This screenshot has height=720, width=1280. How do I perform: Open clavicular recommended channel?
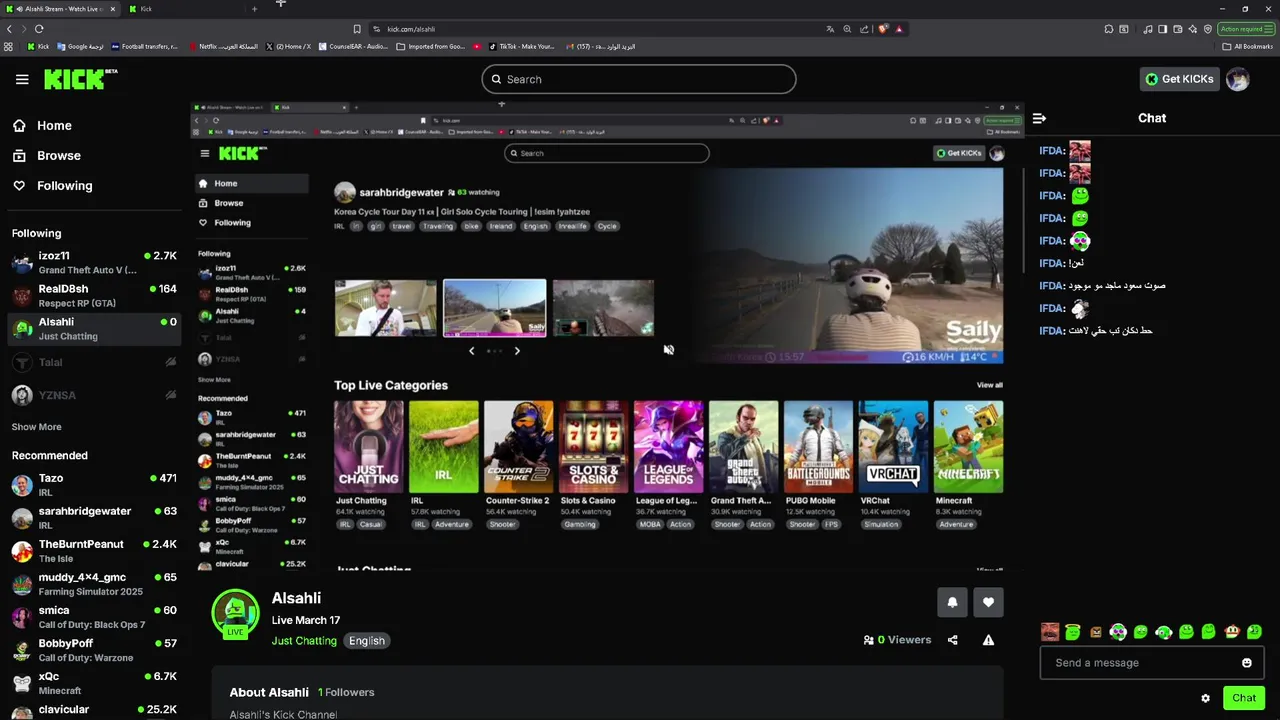[95, 711]
